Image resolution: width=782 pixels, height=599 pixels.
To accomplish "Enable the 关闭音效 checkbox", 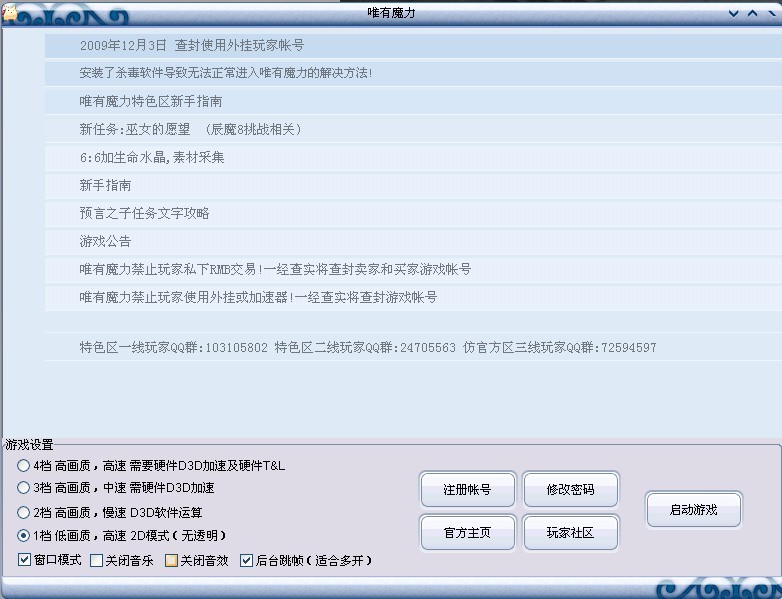I will [x=171, y=560].
